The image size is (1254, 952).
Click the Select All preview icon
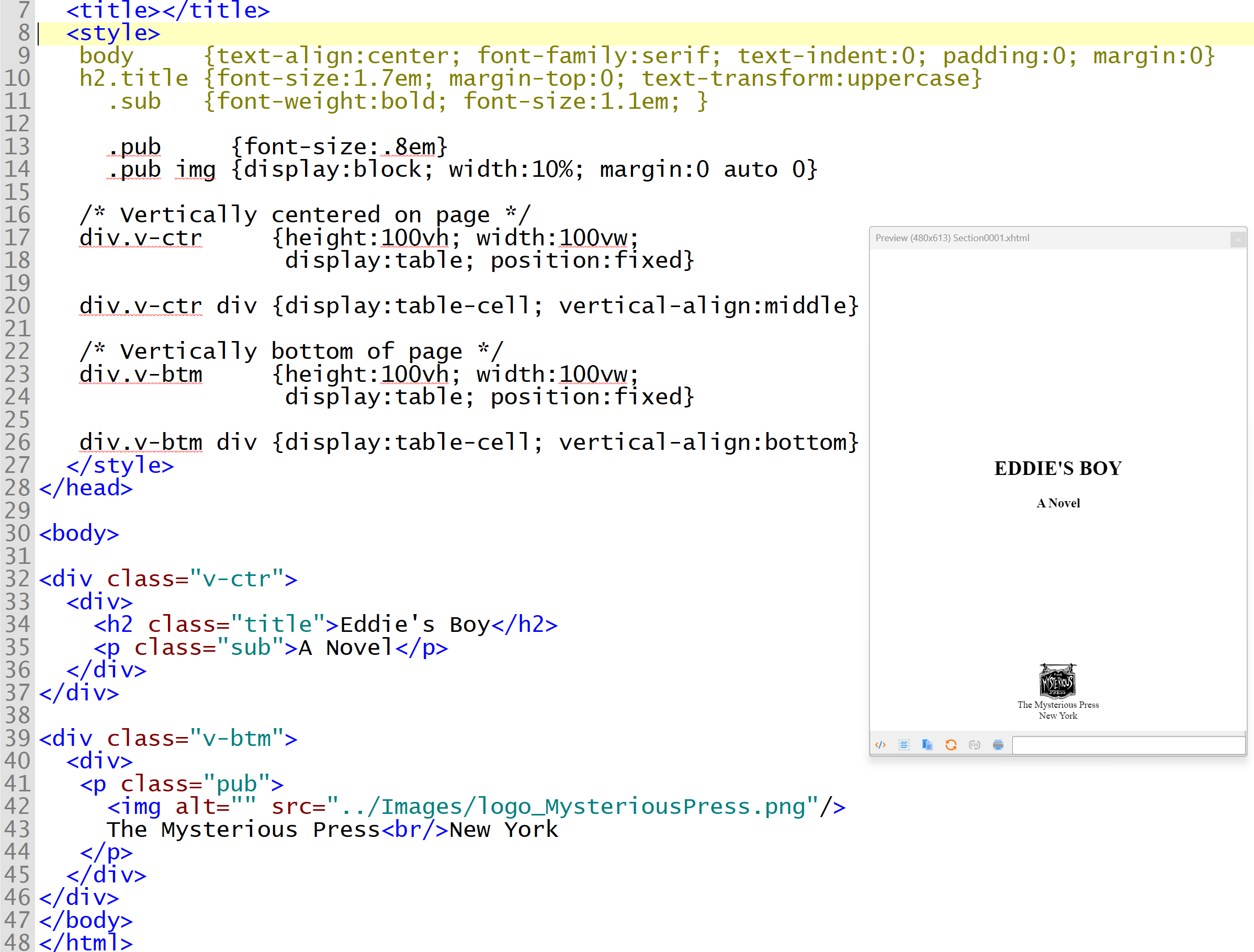pos(903,745)
